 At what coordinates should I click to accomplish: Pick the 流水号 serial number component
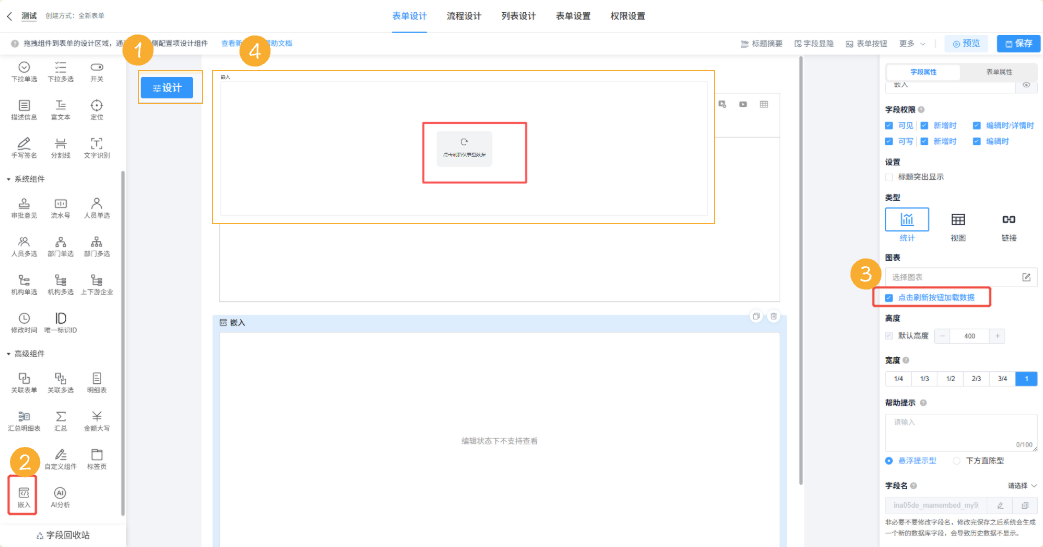[60, 207]
